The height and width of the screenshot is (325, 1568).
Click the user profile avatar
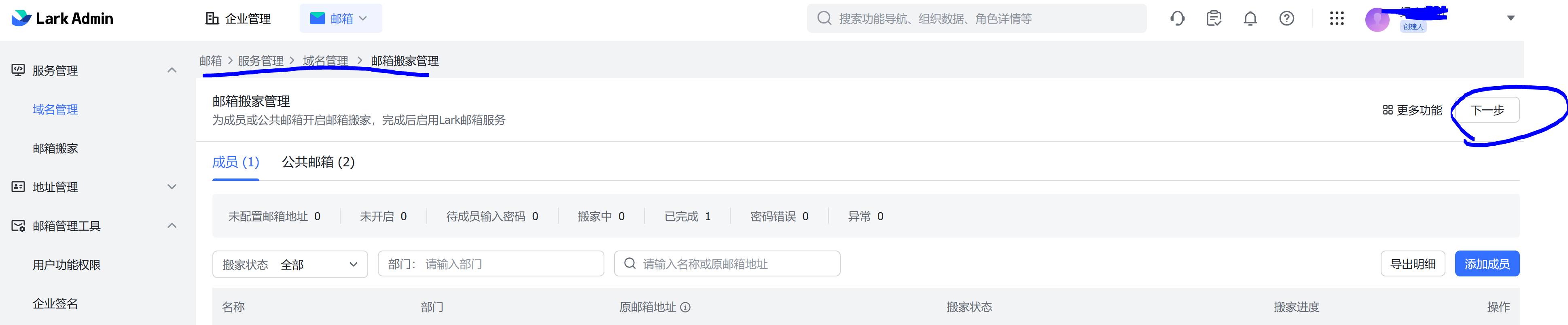pyautogui.click(x=1377, y=19)
